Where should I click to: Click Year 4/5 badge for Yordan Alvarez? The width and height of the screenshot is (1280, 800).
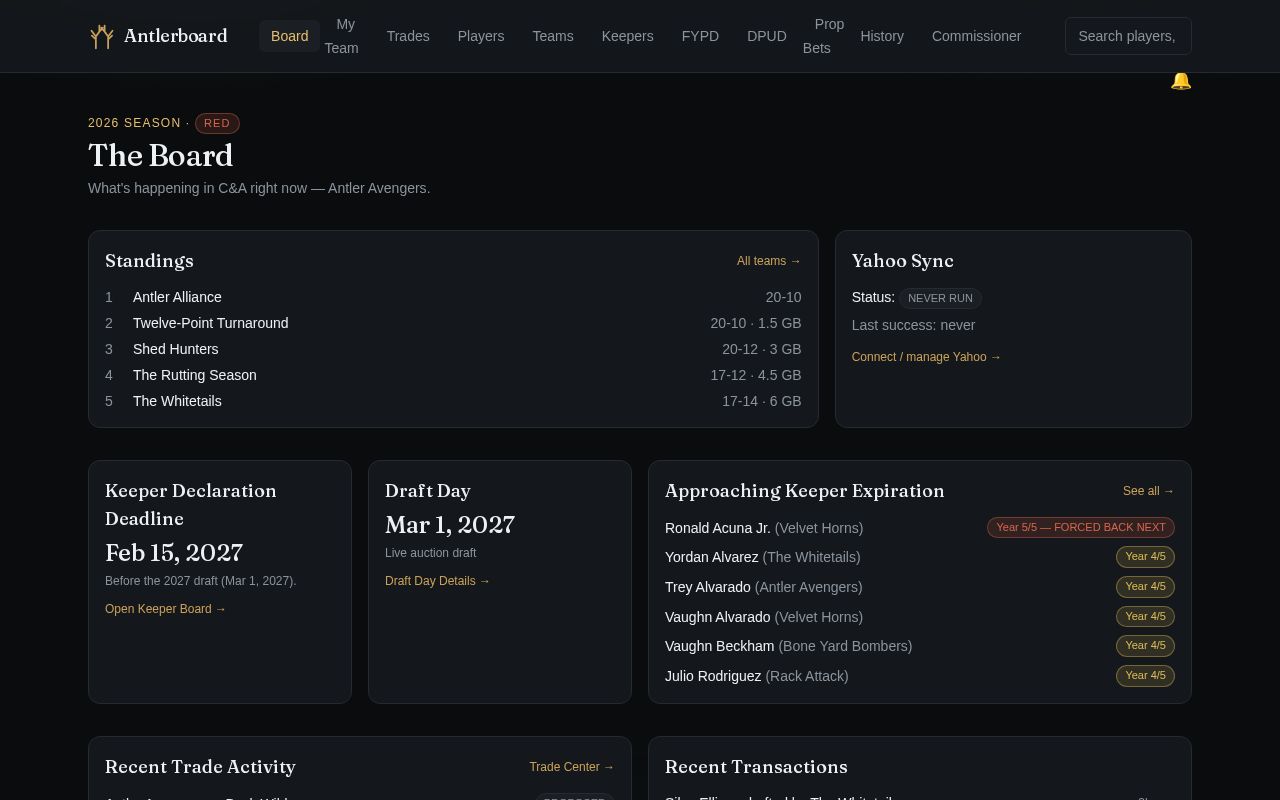click(x=1145, y=557)
